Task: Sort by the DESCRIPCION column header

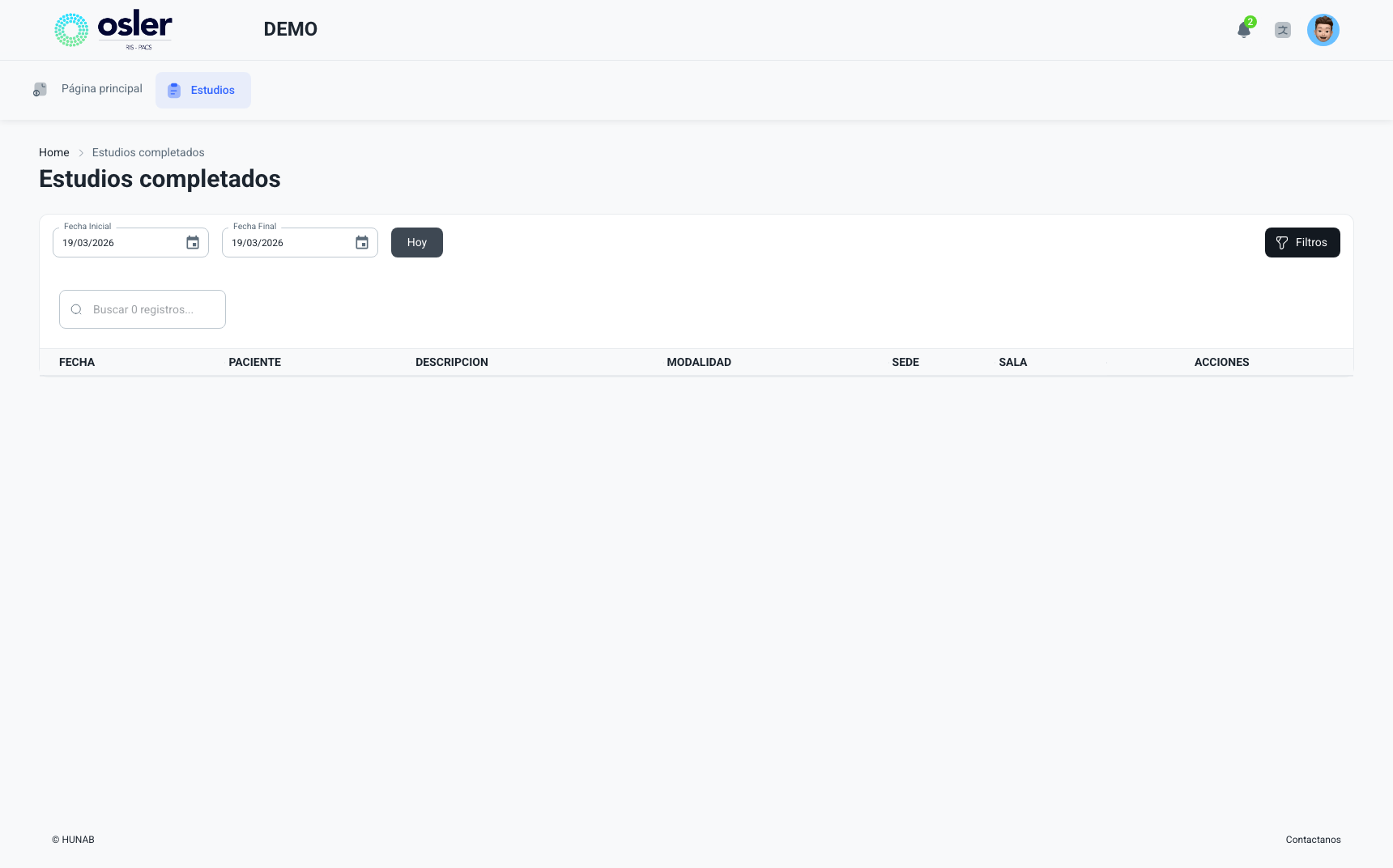Action: coord(452,362)
